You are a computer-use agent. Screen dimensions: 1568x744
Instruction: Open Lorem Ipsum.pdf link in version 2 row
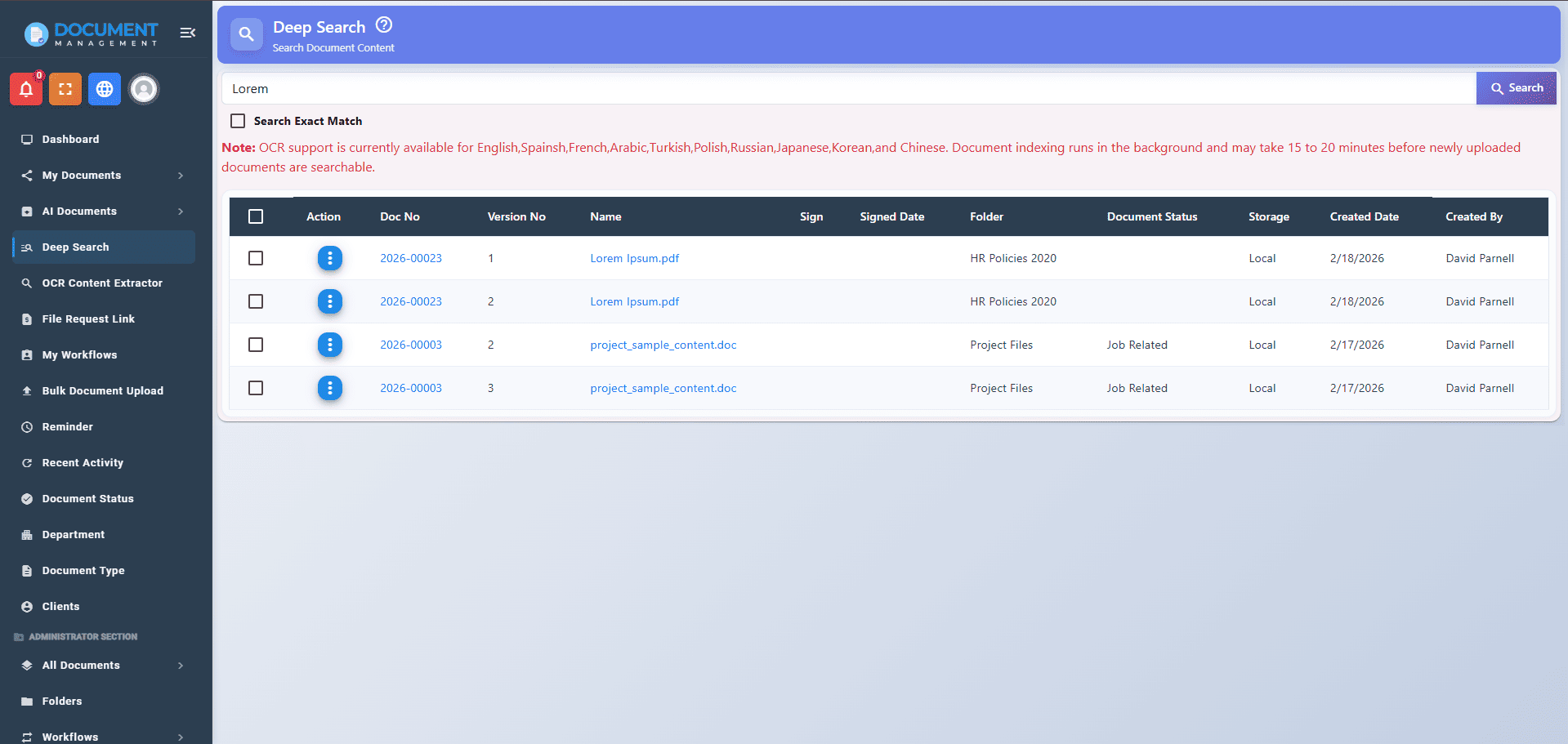coord(635,301)
